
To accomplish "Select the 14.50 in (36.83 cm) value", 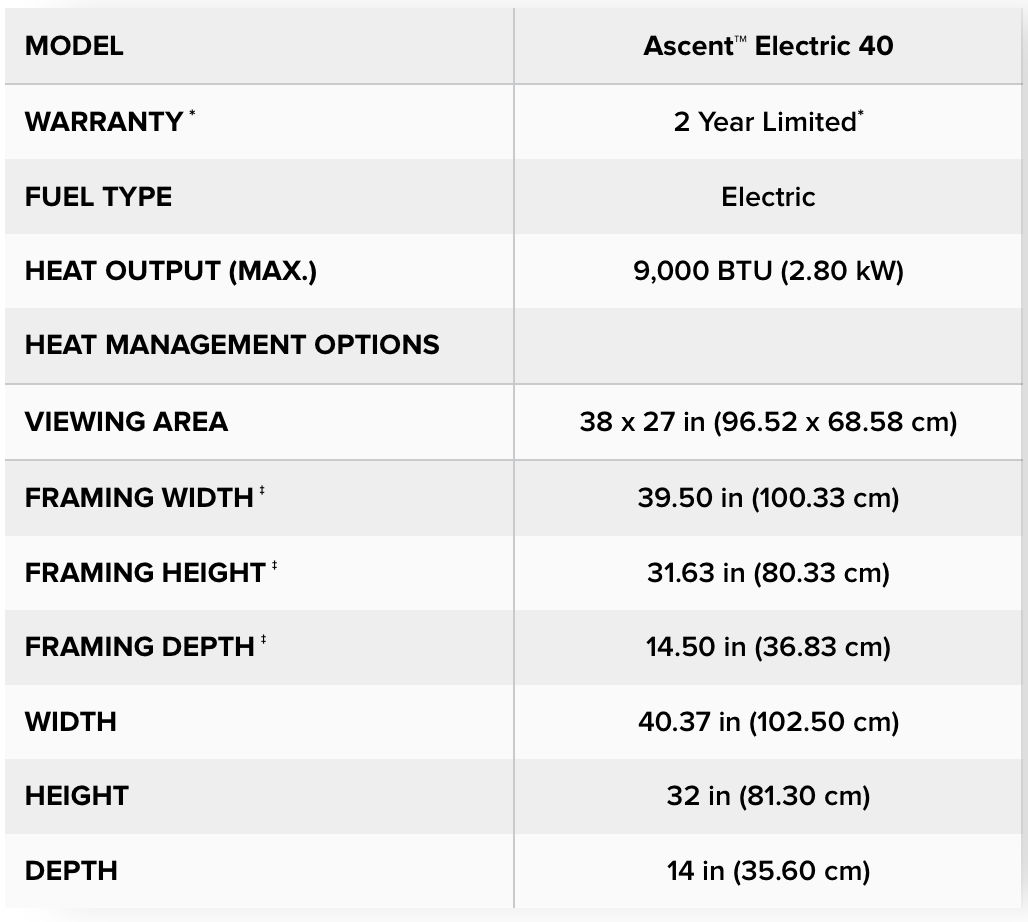I will click(768, 647).
